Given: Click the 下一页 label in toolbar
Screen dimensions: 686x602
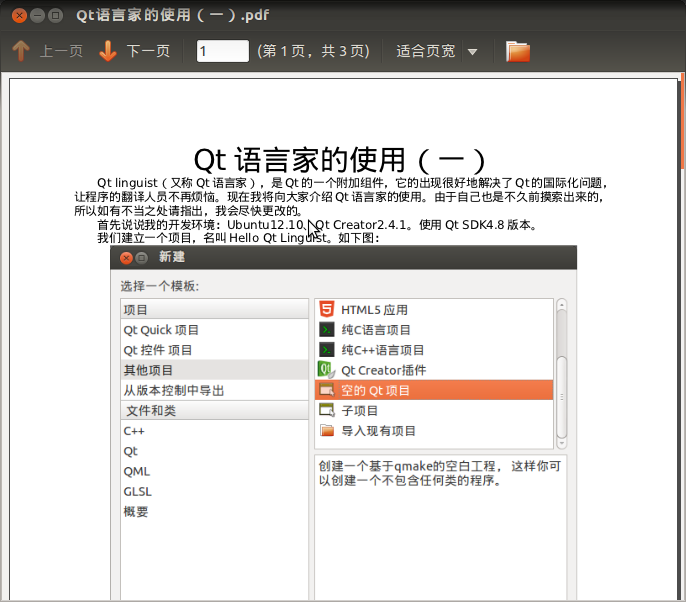Looking at the screenshot, I should 148,51.
